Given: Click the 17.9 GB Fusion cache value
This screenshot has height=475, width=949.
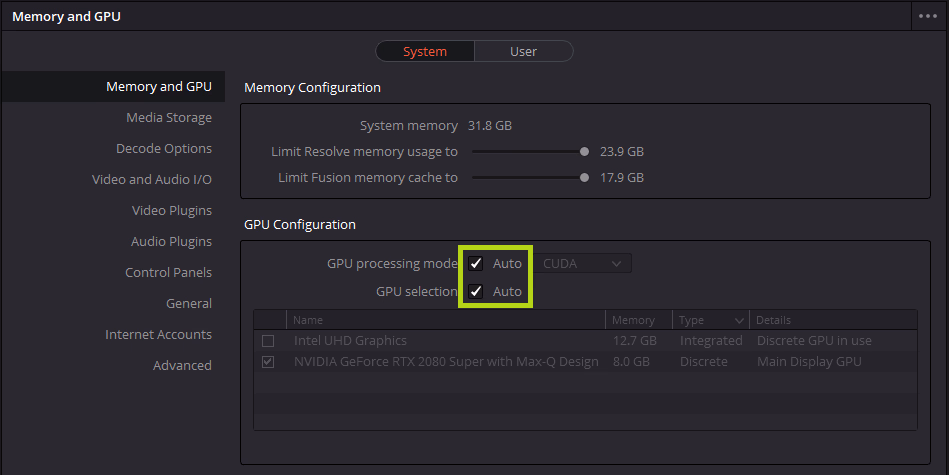Looking at the screenshot, I should [622, 178].
